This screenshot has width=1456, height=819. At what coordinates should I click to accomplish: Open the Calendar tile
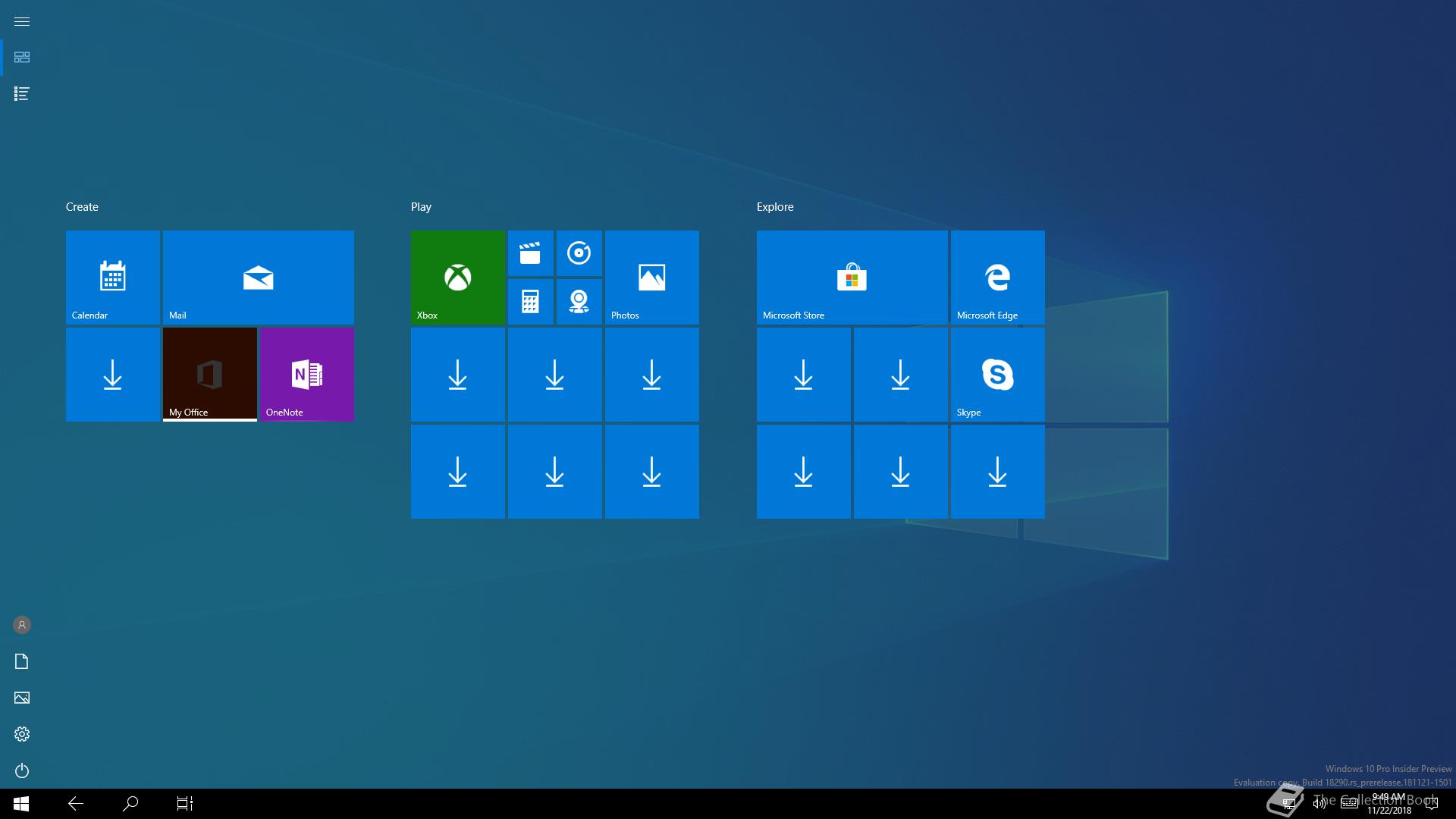(112, 278)
